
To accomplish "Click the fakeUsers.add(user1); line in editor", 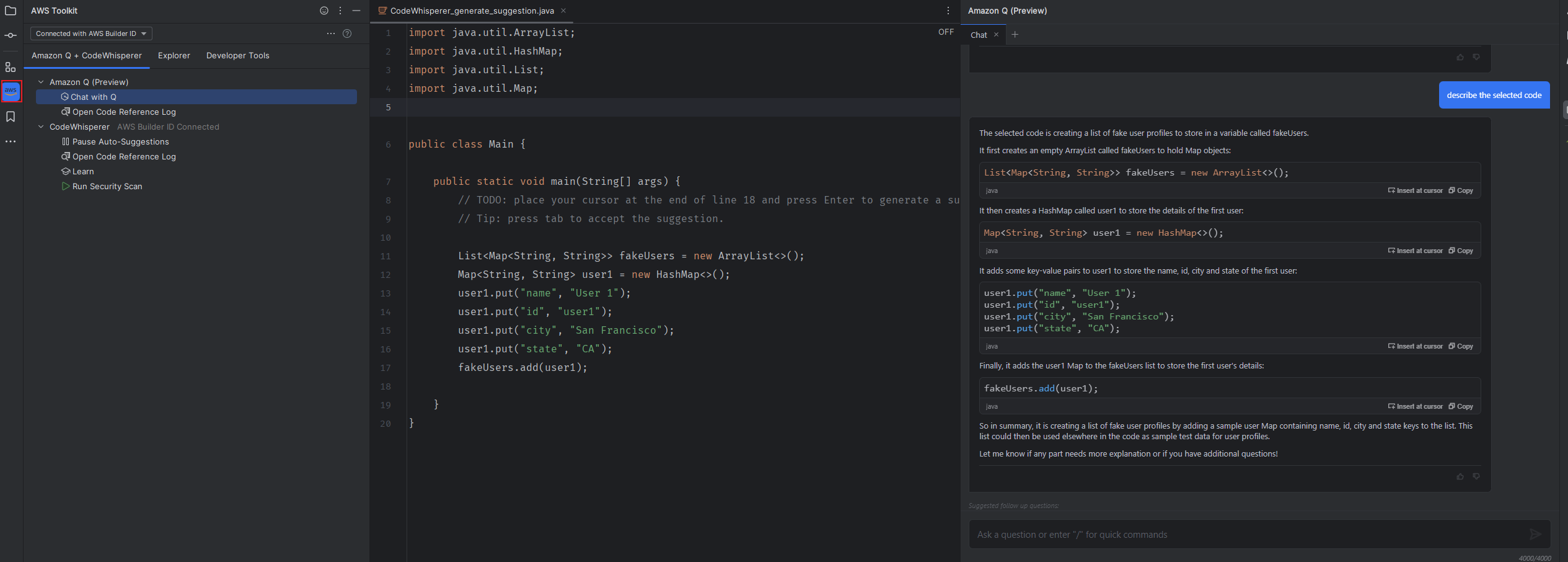I will 522,368.
